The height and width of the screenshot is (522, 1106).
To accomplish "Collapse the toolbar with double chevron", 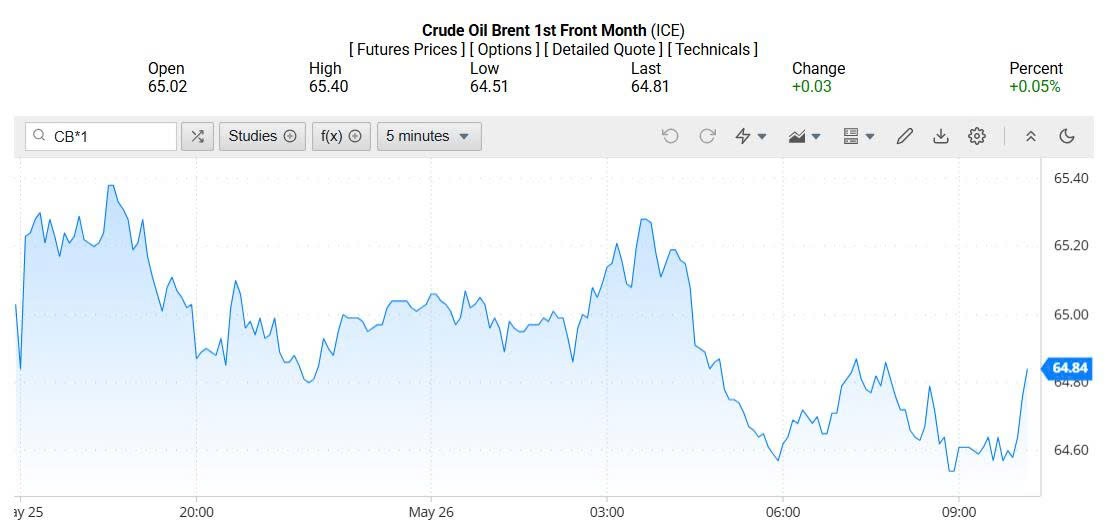I will pyautogui.click(x=1031, y=136).
